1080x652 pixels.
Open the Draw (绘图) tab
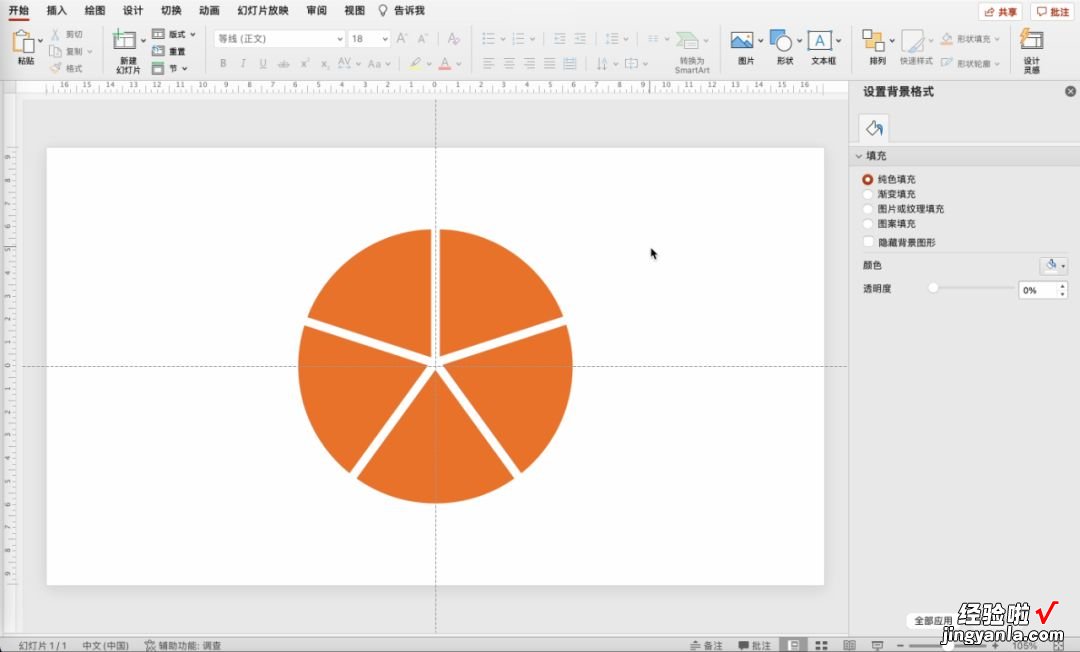pyautogui.click(x=95, y=10)
